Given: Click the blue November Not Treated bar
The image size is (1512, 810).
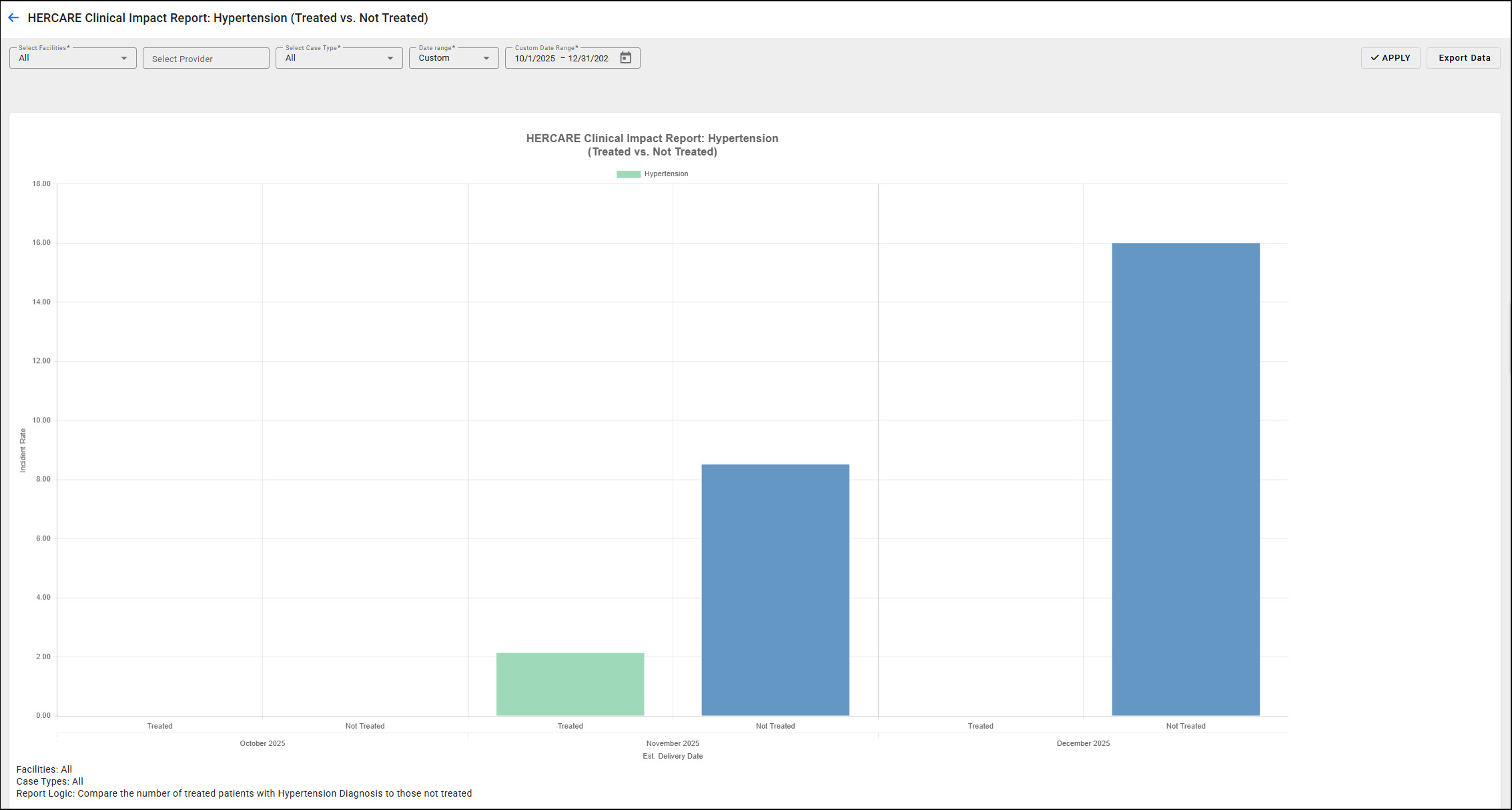Looking at the screenshot, I should (x=775, y=590).
